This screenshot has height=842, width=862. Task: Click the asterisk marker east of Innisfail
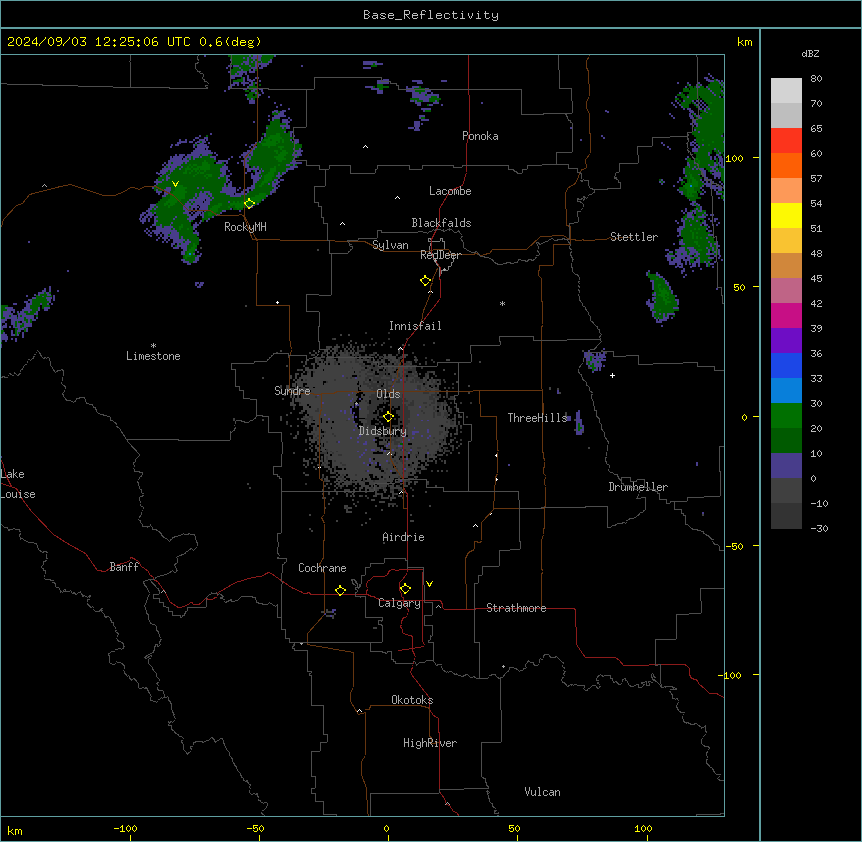502,303
